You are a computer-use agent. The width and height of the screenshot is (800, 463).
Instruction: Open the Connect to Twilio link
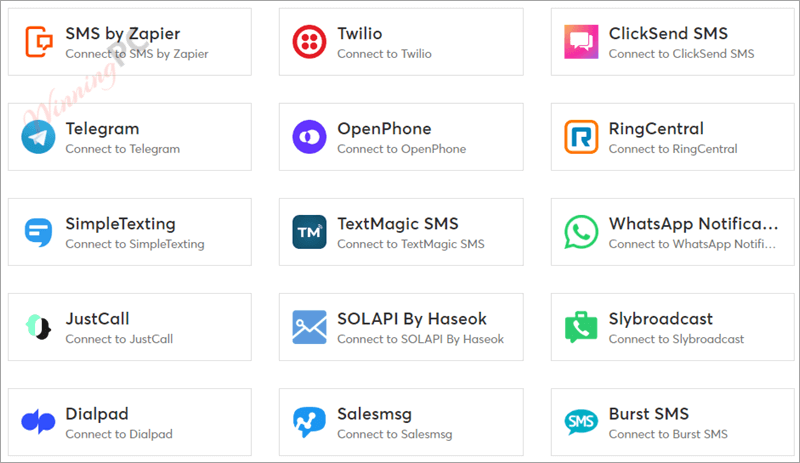(384, 54)
